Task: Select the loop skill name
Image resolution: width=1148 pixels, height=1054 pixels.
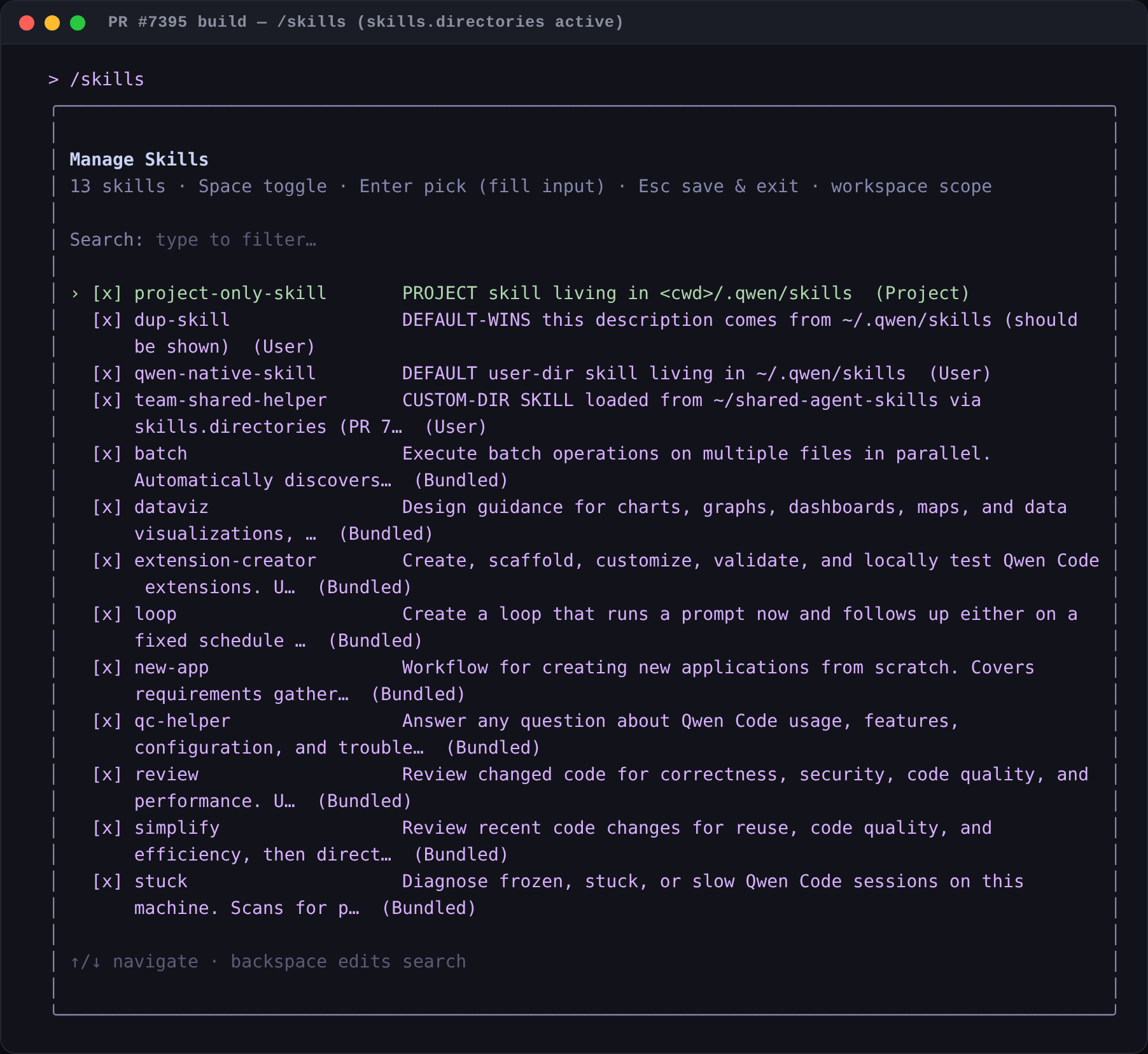Action: coord(155,614)
